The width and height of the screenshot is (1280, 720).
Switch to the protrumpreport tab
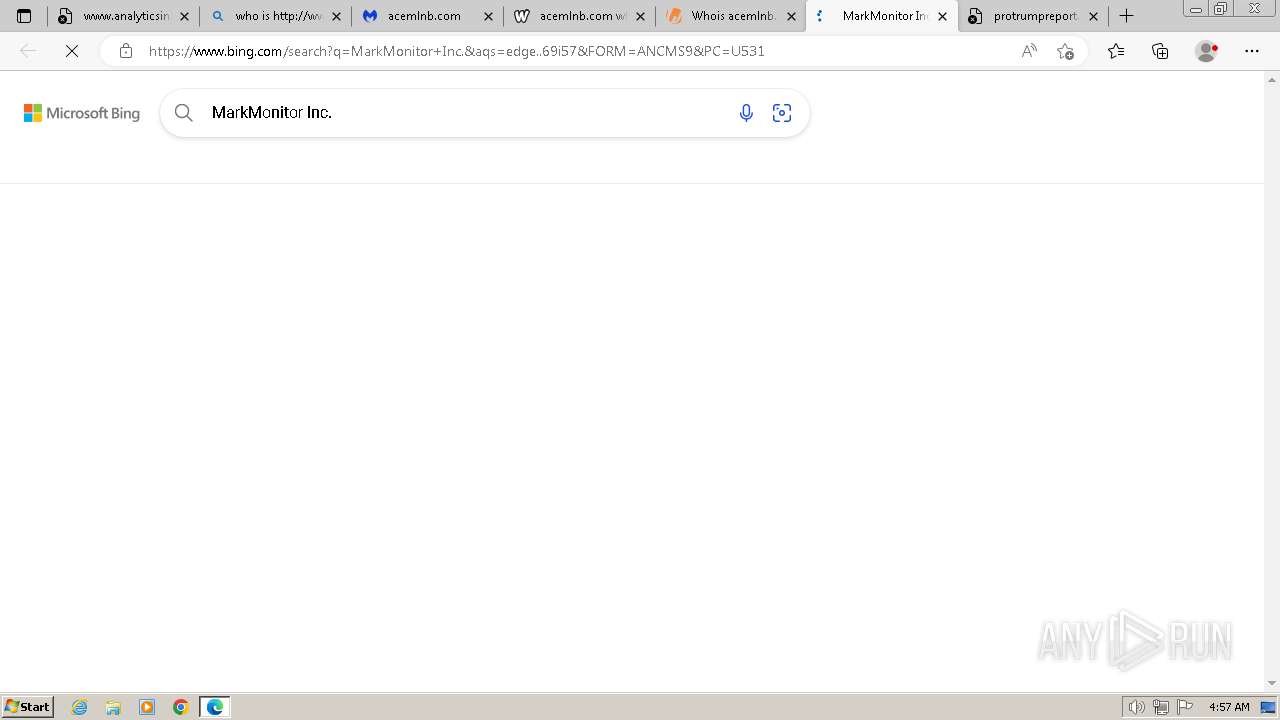tap(1033, 16)
